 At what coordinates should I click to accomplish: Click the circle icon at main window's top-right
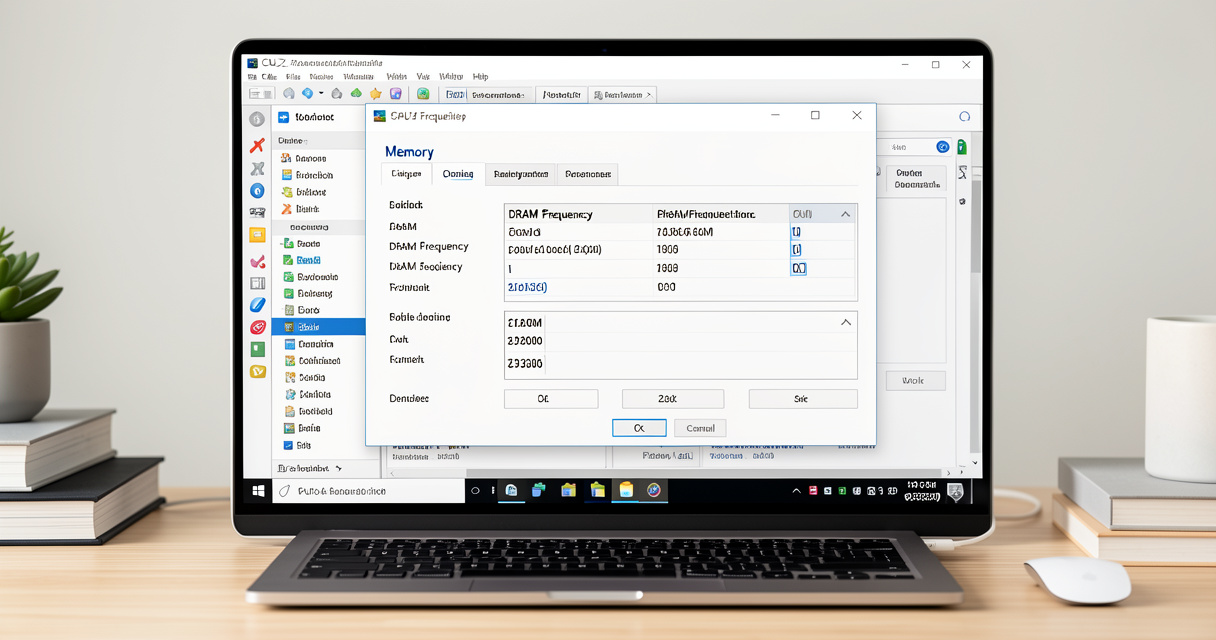[x=965, y=116]
